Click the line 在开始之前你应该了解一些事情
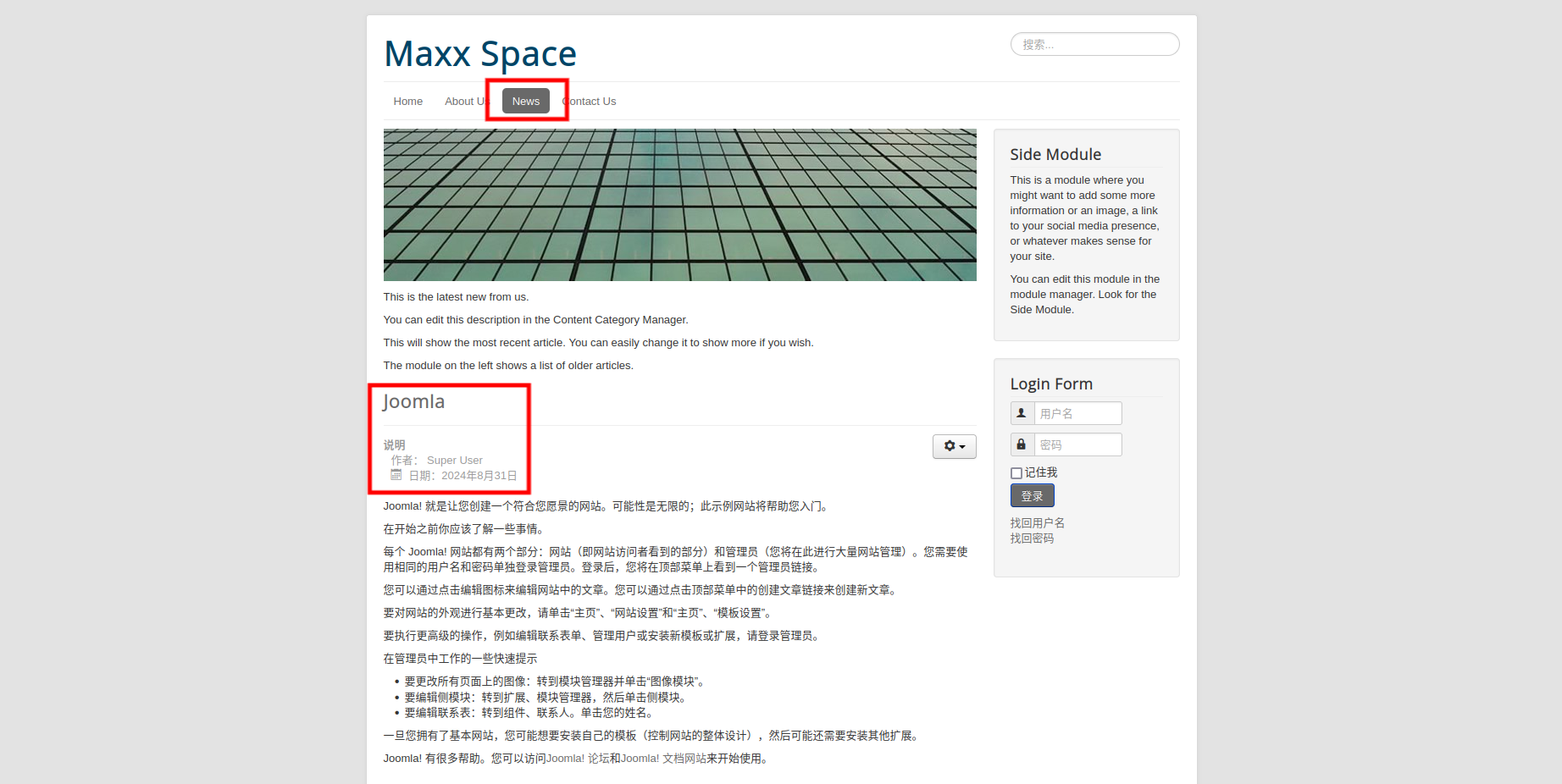Image resolution: width=1562 pixels, height=784 pixels. [x=465, y=529]
